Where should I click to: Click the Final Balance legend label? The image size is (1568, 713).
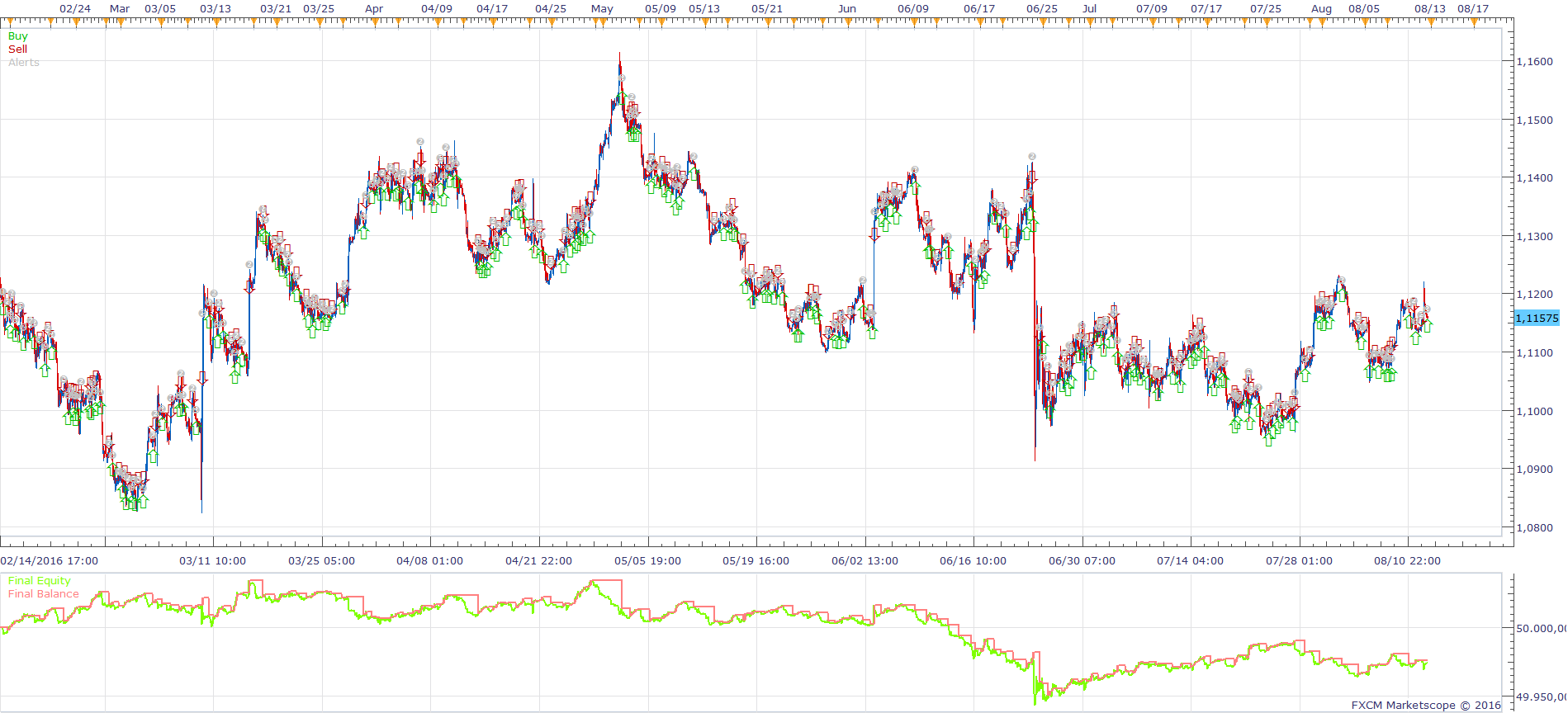[x=44, y=594]
